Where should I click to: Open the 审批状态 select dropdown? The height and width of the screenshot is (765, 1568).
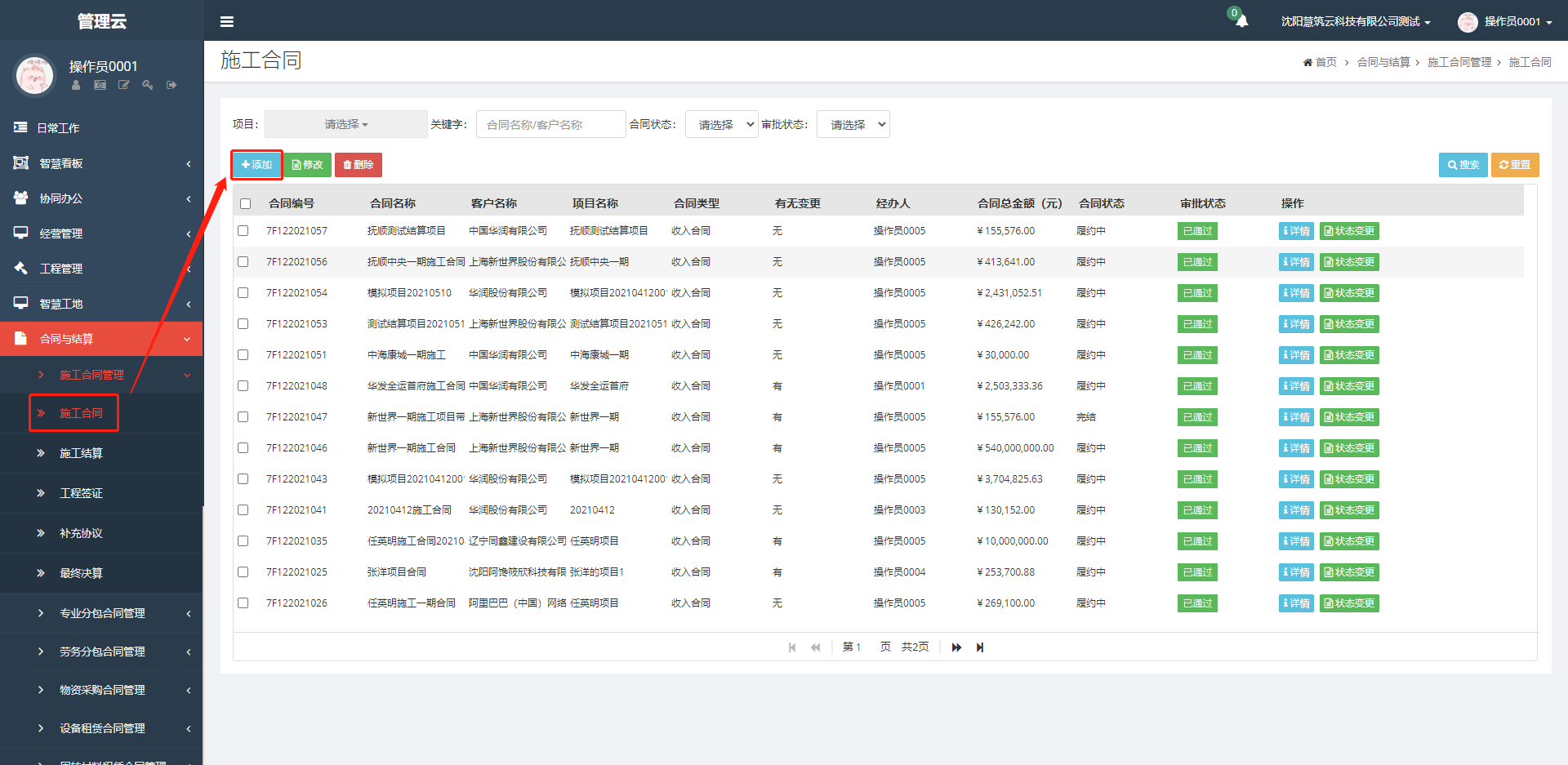pos(853,124)
